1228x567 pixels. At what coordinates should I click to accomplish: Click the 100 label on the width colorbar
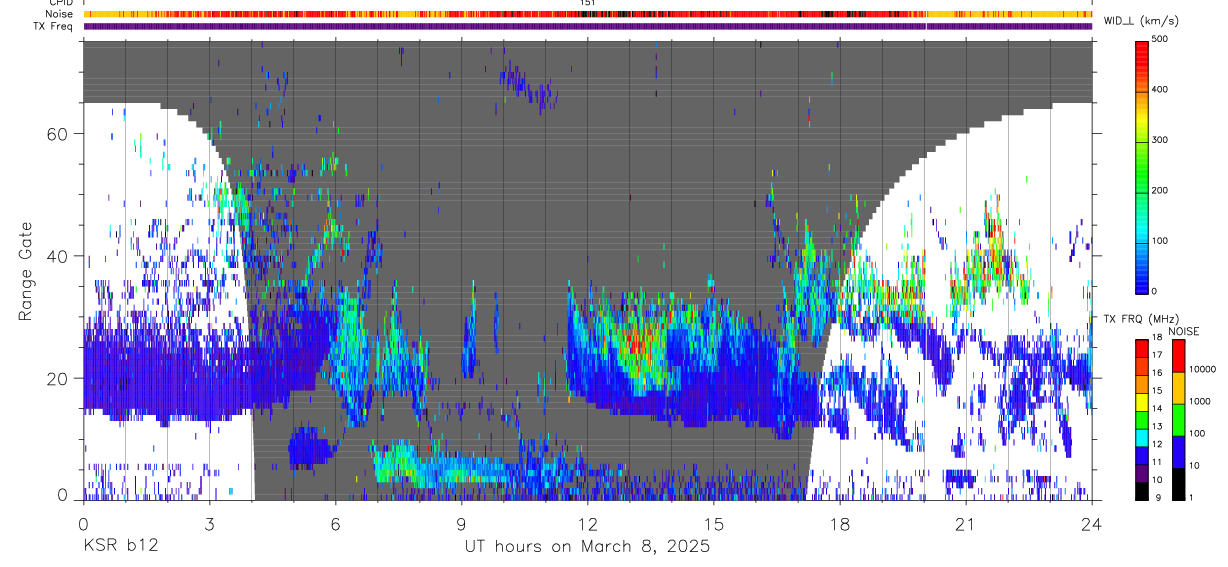(x=1160, y=241)
